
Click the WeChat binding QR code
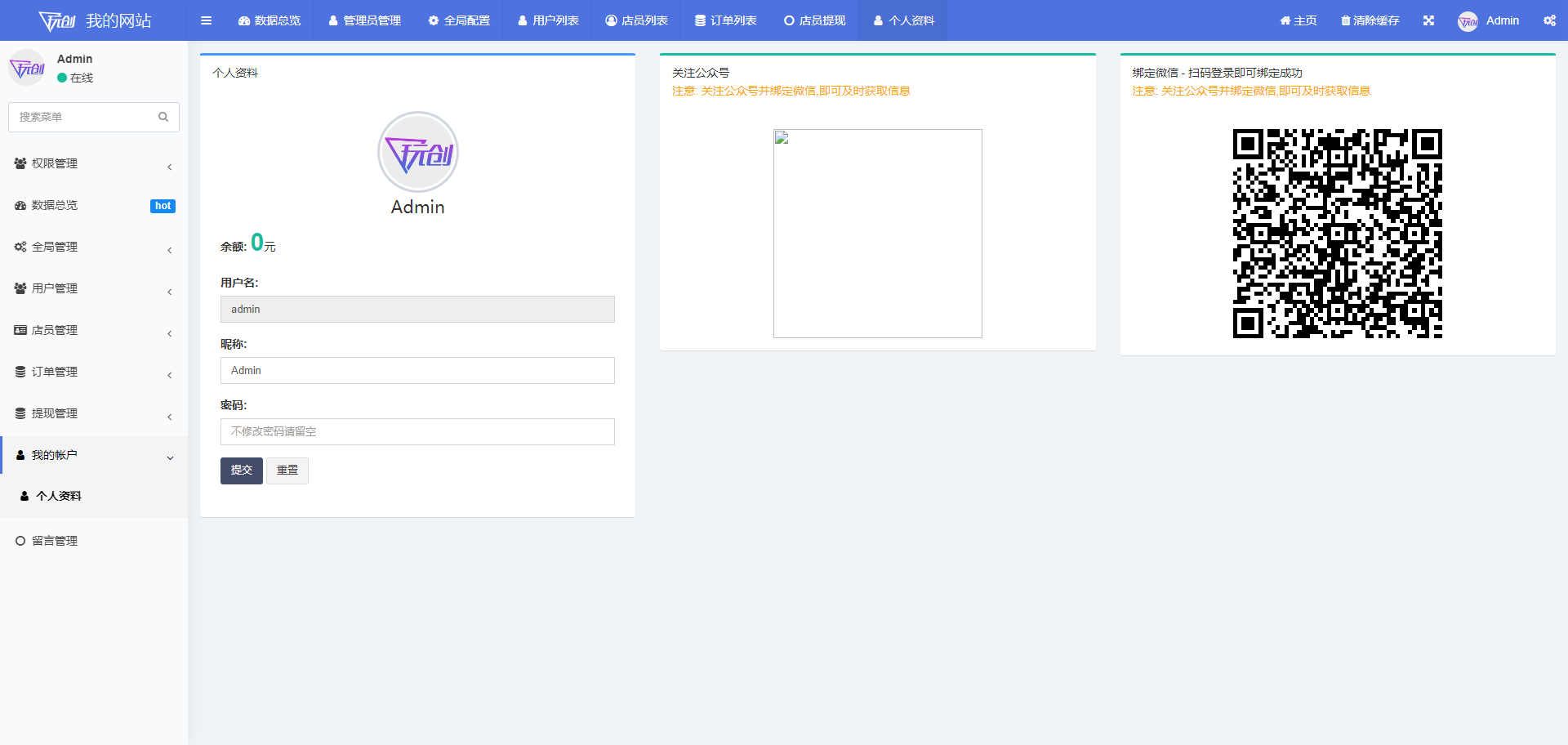[1338, 234]
